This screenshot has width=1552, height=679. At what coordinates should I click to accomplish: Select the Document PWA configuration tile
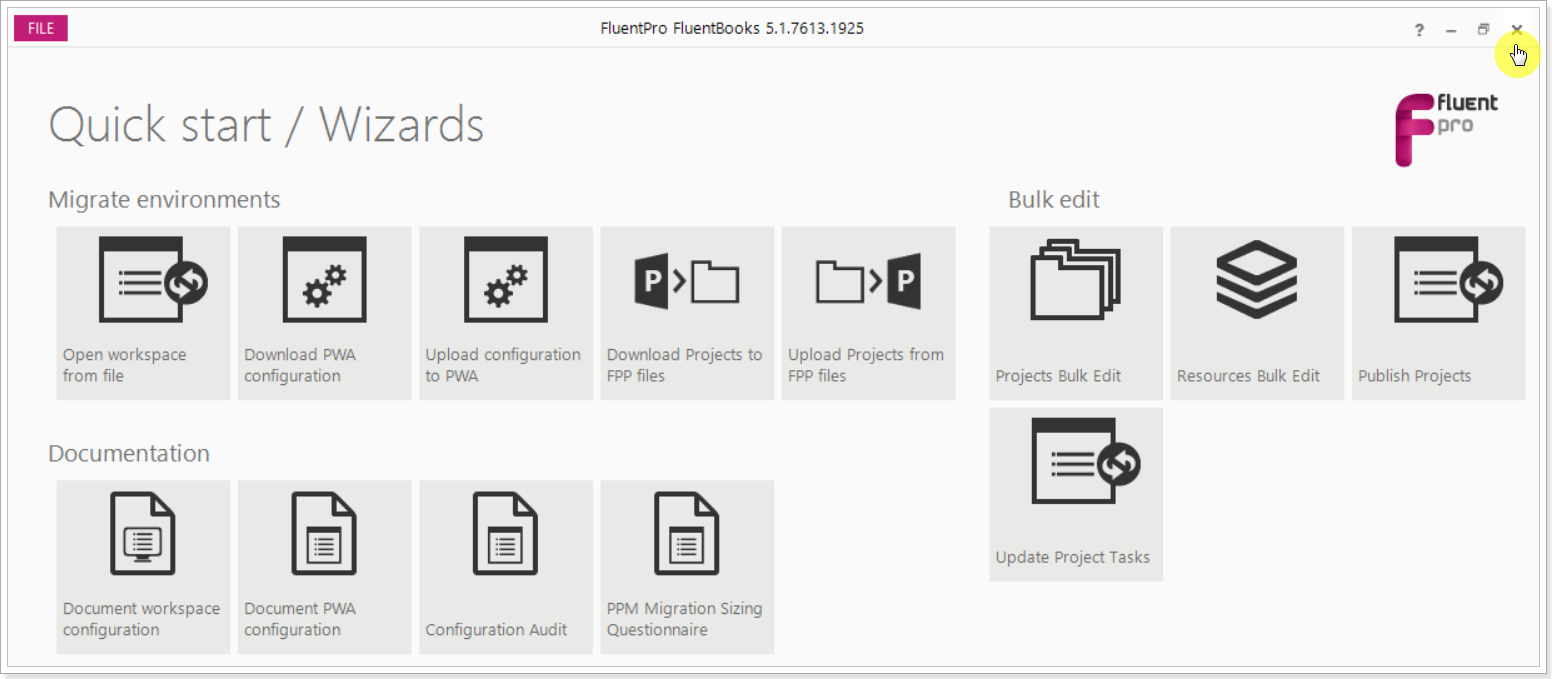point(324,567)
